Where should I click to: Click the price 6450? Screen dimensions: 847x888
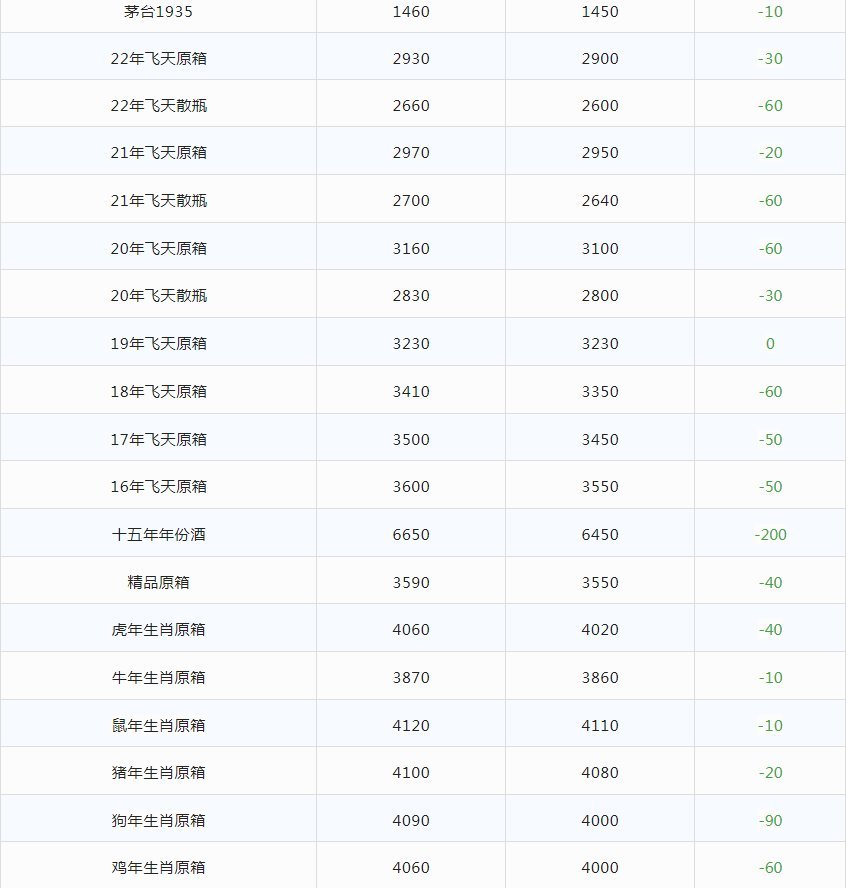[x=600, y=535]
